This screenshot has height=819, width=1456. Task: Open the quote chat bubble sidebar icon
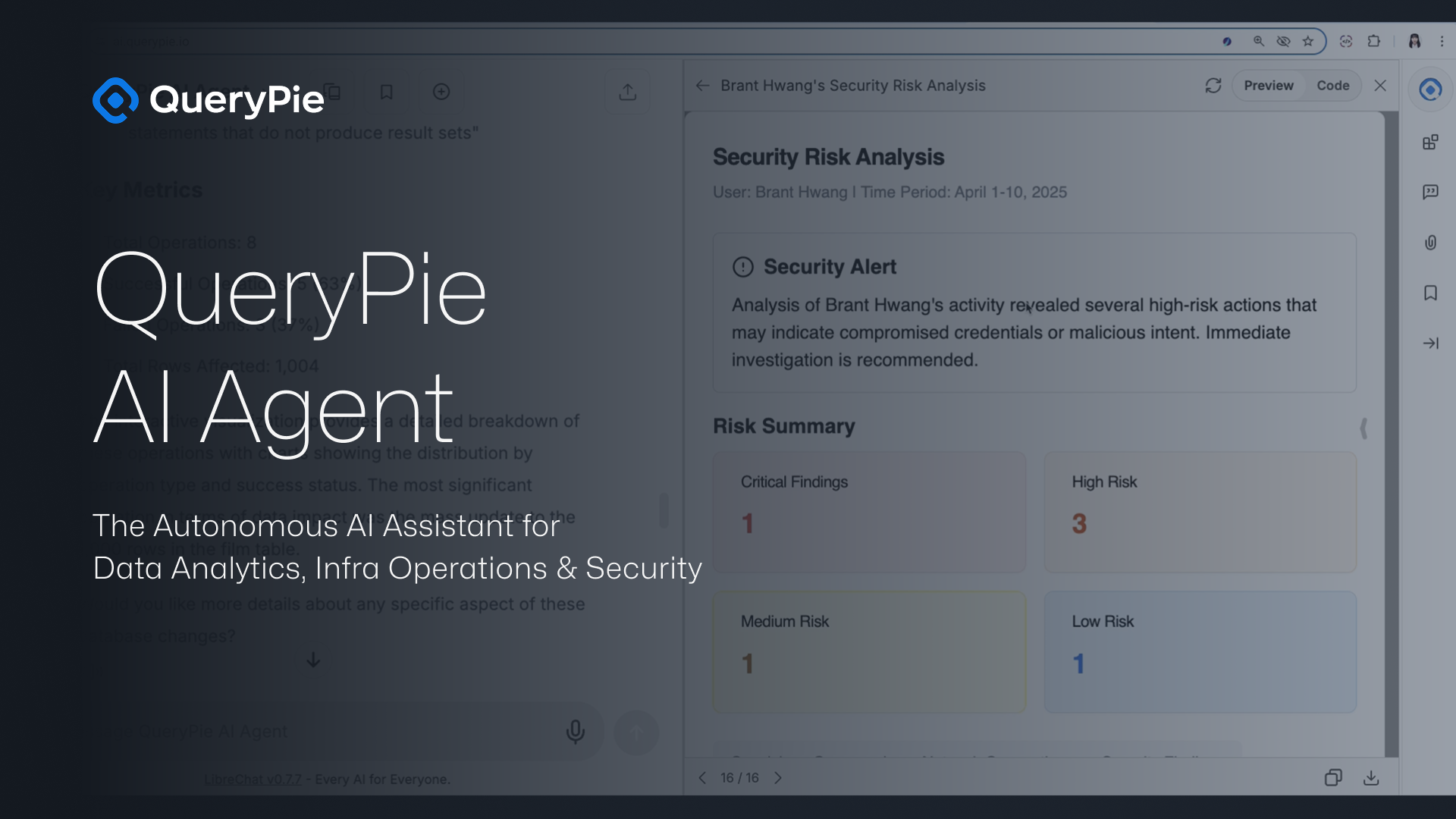(x=1430, y=192)
